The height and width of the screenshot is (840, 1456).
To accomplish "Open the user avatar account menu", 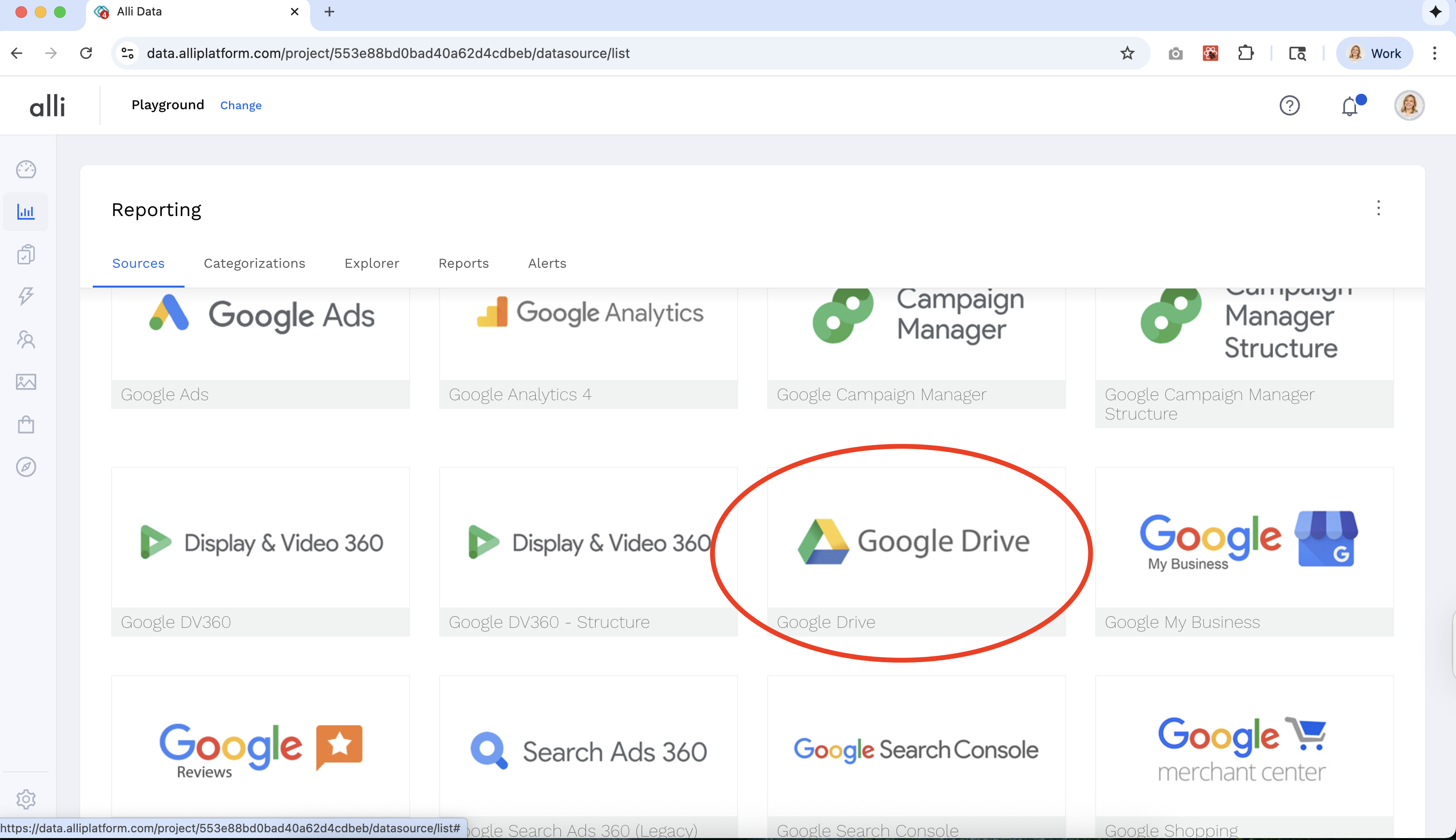I will (1409, 105).
